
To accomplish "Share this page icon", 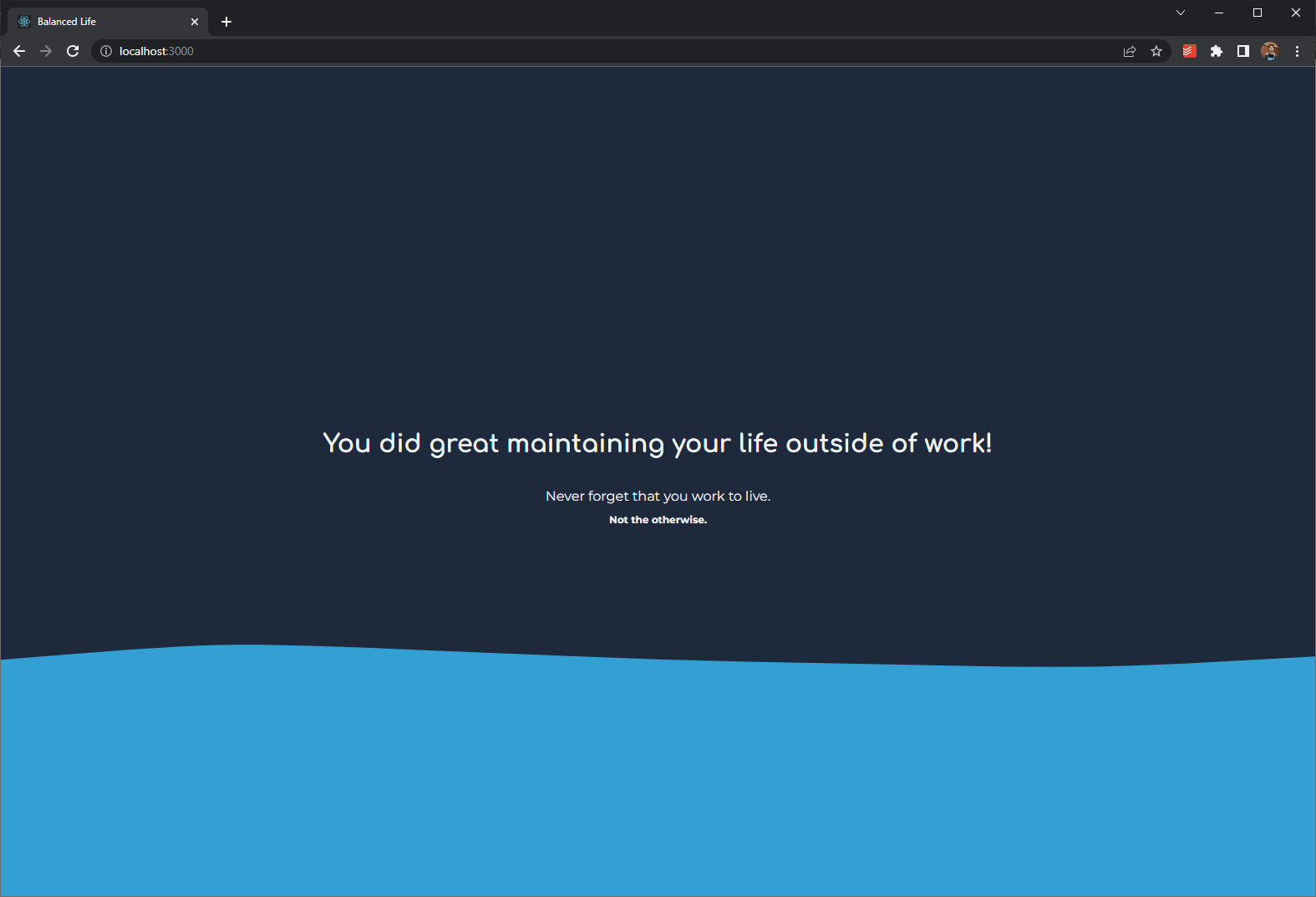I will click(x=1130, y=51).
